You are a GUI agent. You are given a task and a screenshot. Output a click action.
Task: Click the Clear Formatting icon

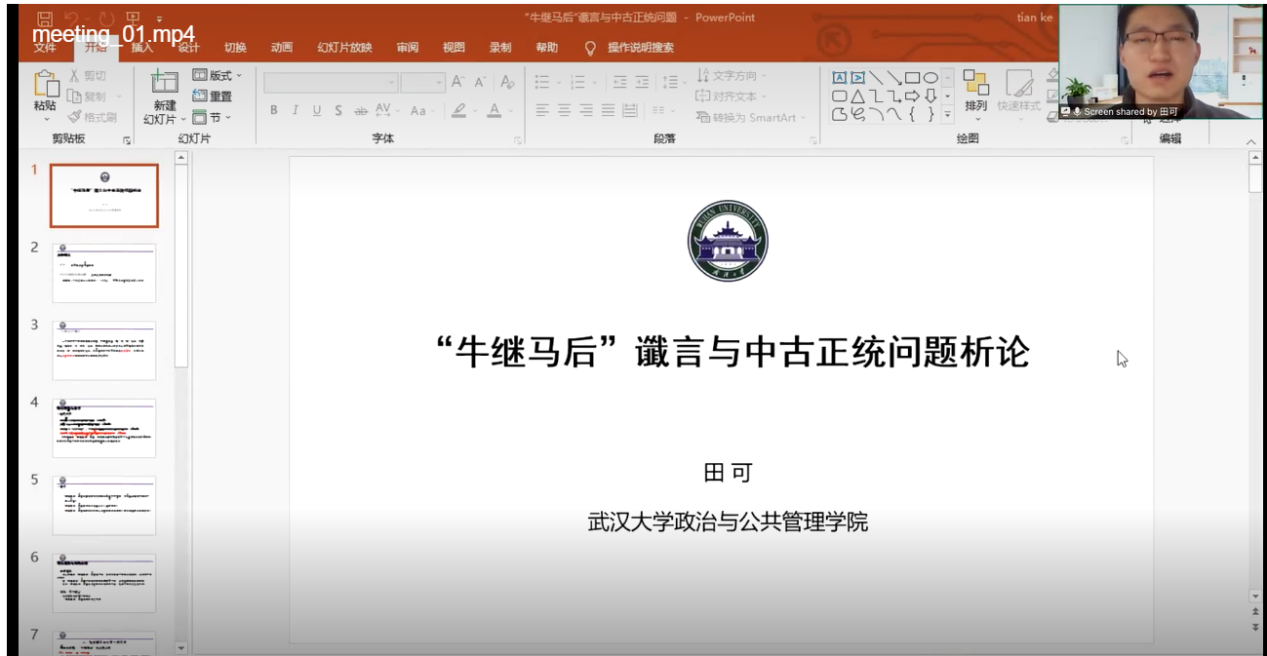tap(508, 82)
